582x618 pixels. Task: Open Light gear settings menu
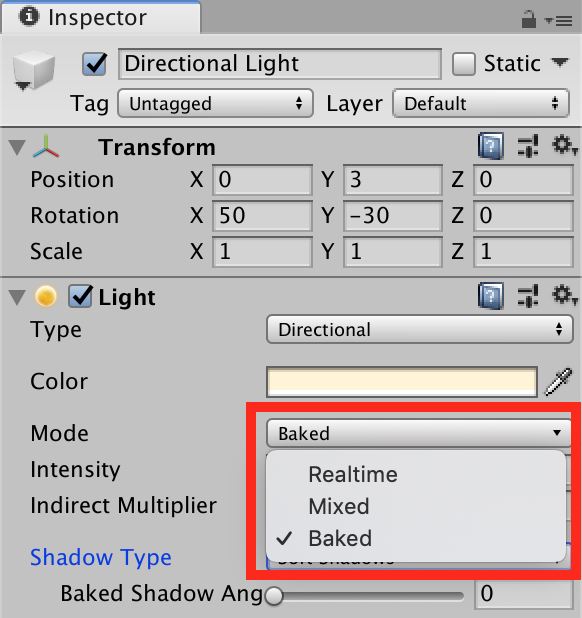564,295
